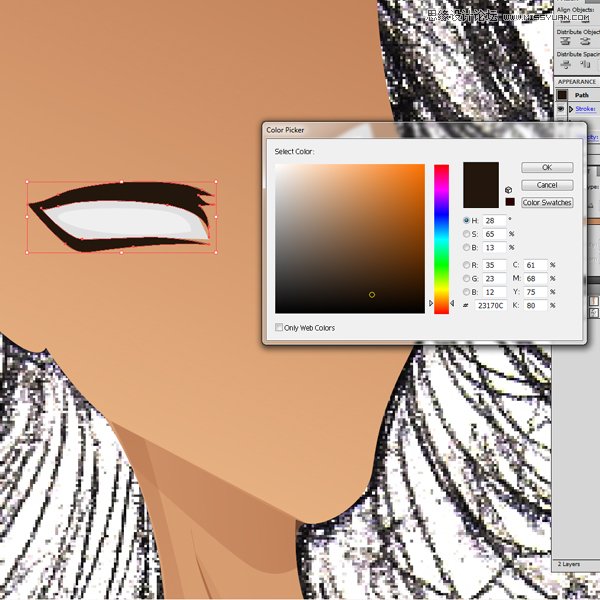Select the R red radio button
This screenshot has width=600, height=600.
click(x=467, y=265)
